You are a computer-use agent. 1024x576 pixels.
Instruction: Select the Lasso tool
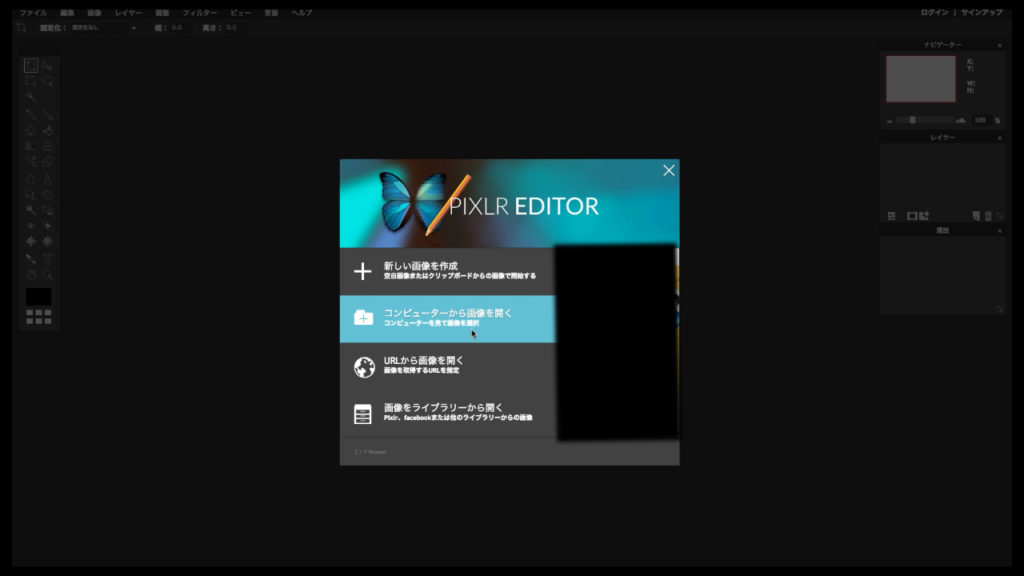tap(48, 82)
